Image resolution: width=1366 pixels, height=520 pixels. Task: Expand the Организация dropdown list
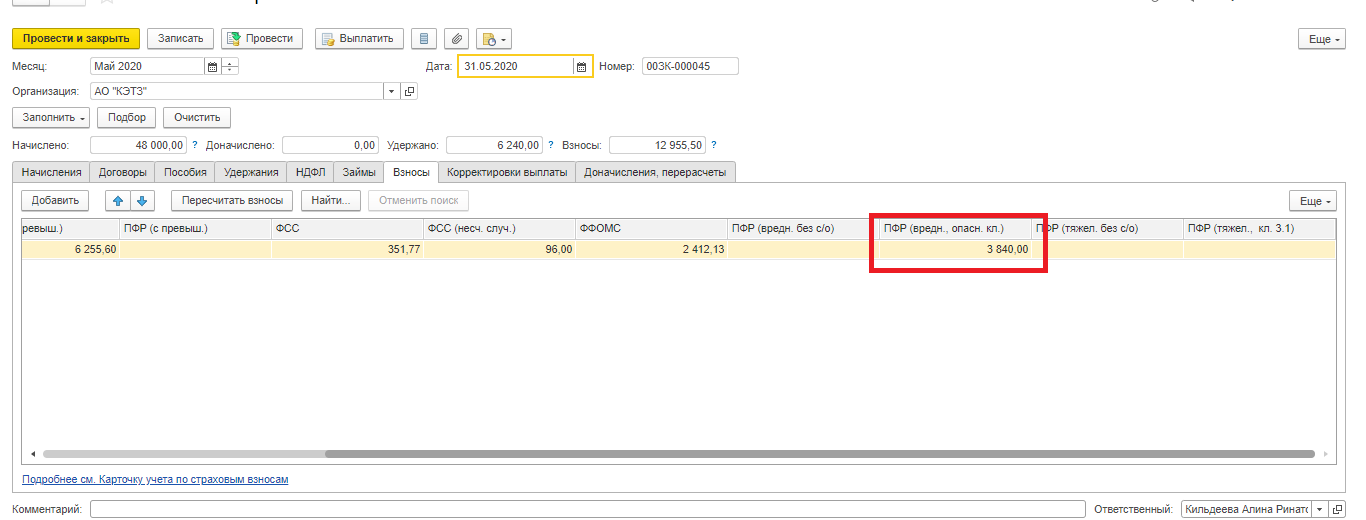391,92
